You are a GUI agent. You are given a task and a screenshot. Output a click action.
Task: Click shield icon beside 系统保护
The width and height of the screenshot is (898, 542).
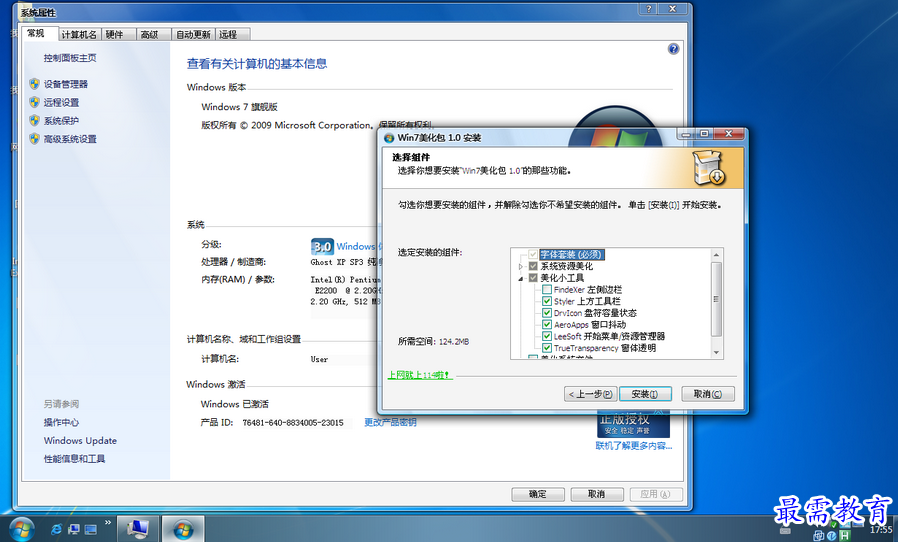click(34, 121)
